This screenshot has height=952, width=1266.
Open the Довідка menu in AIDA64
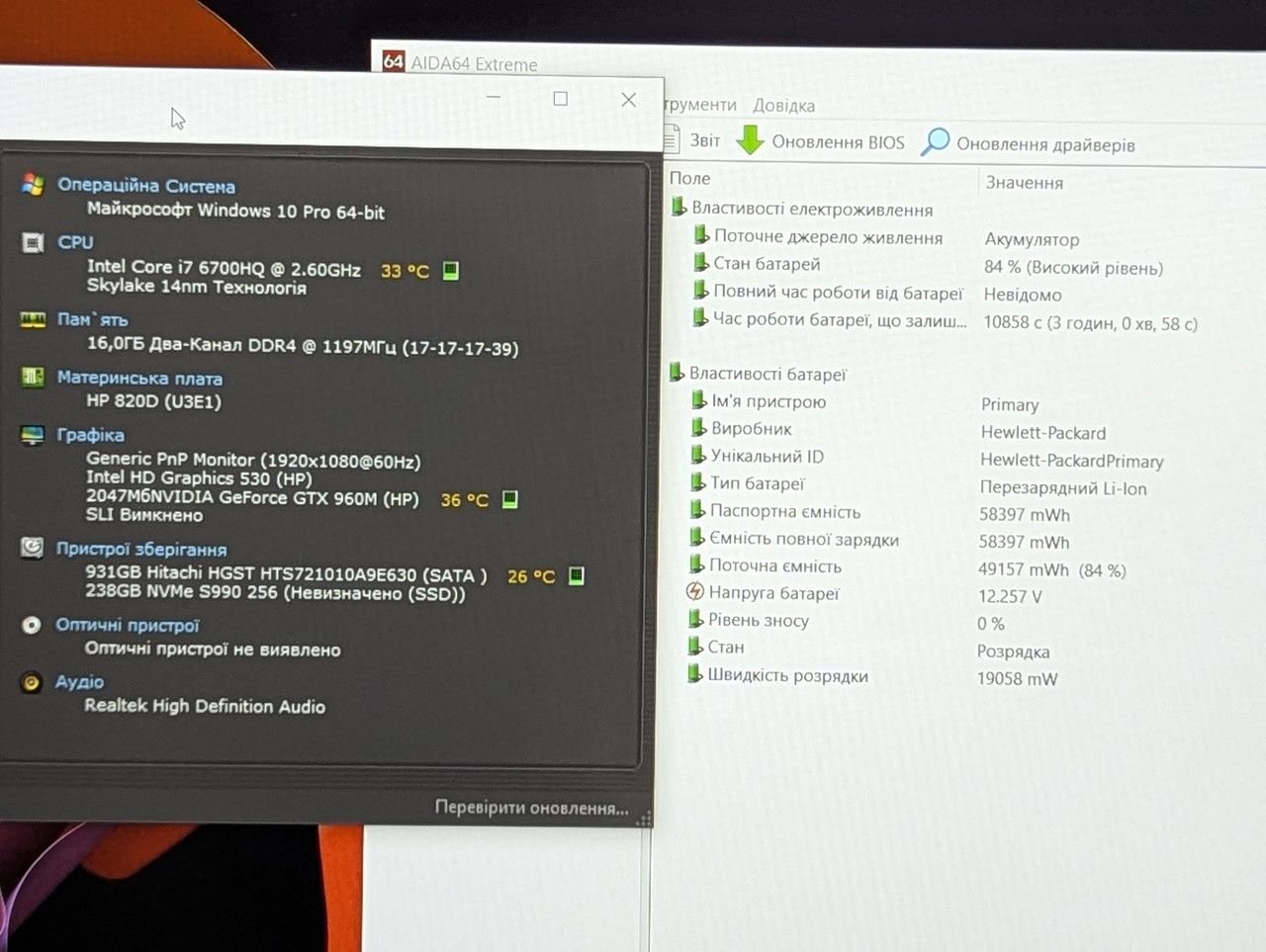(x=783, y=106)
